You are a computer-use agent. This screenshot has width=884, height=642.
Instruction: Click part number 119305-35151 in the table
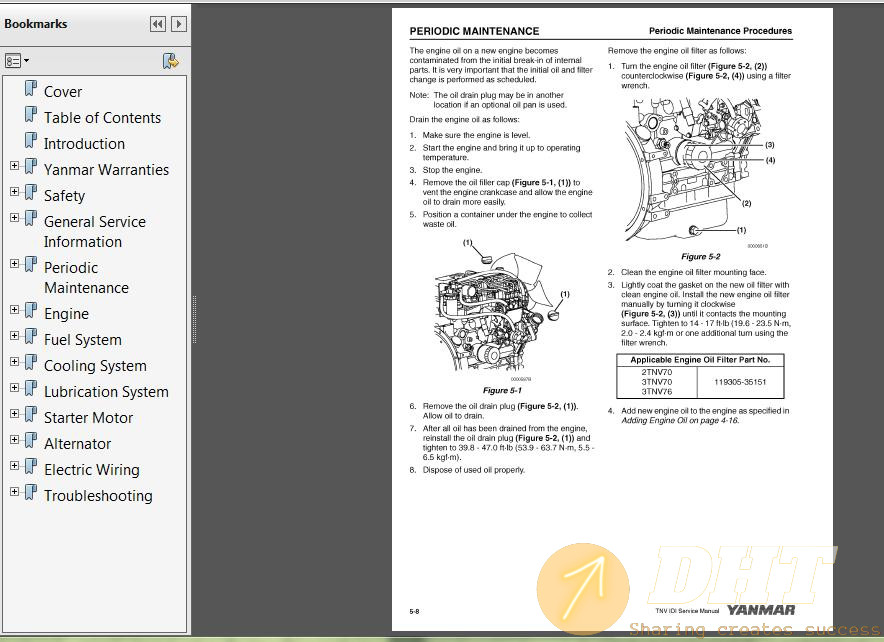[x=740, y=382]
